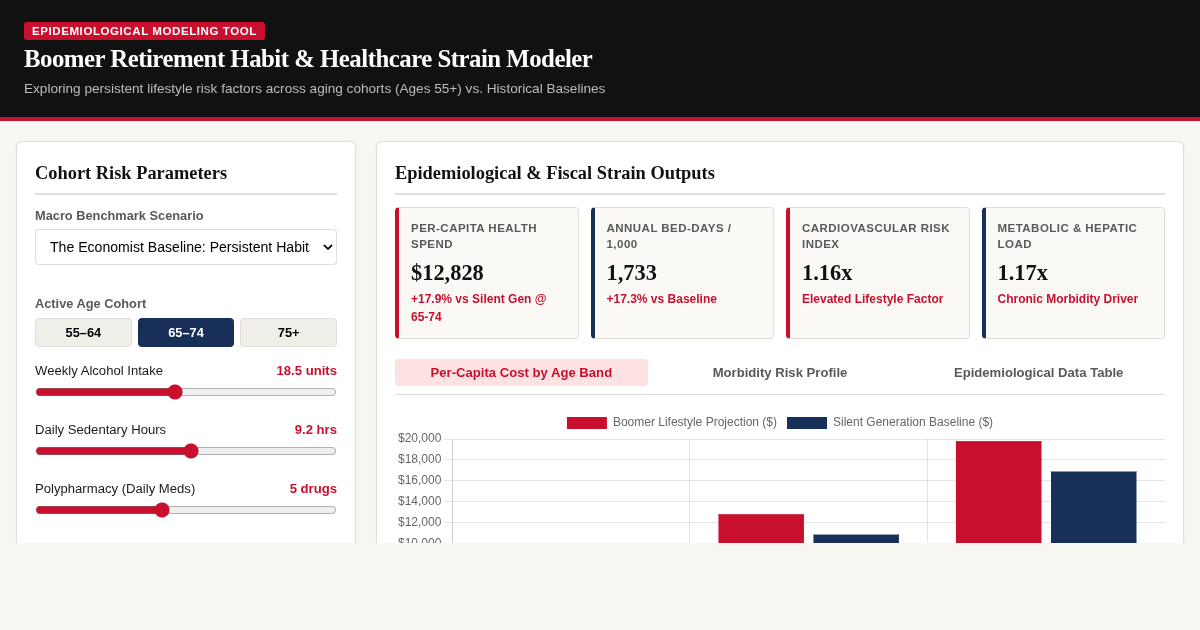
Task: Select the 55–64 age cohort
Action: click(x=83, y=332)
